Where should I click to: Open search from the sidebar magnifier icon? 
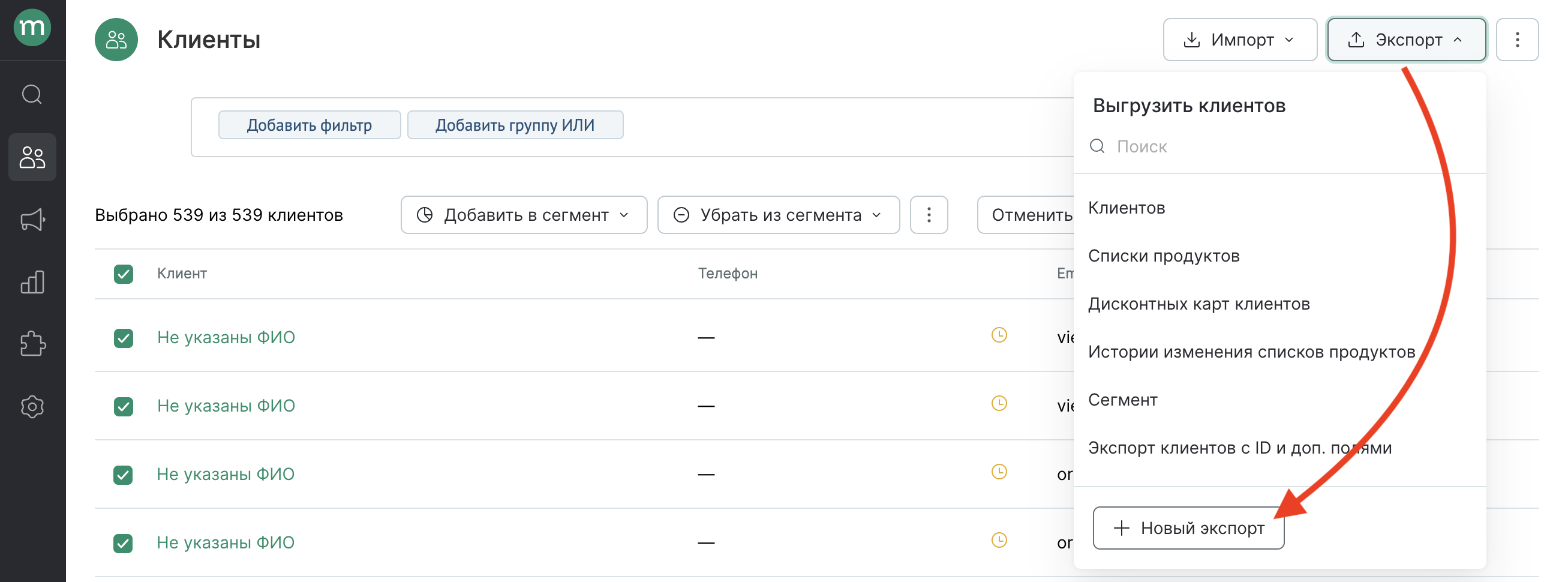pyautogui.click(x=32, y=94)
